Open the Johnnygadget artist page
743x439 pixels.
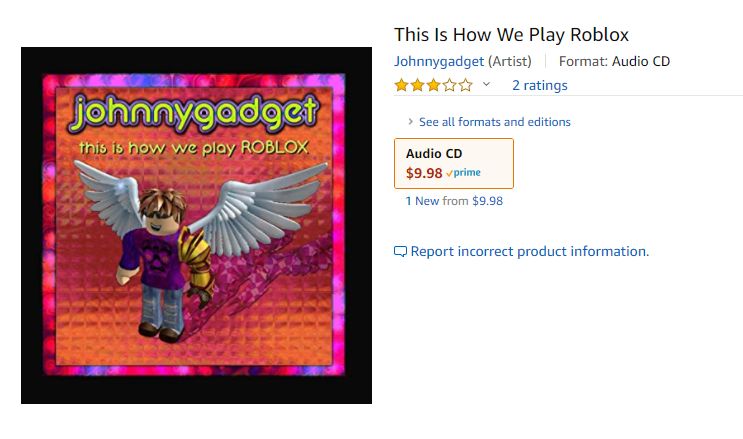pos(439,61)
